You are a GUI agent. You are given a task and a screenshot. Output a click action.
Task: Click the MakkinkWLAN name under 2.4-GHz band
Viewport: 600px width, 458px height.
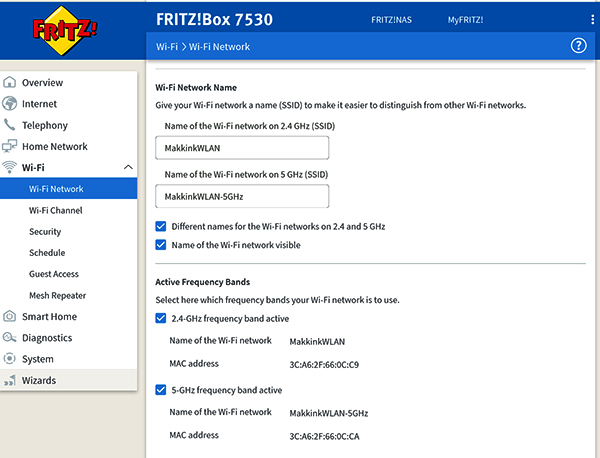(317, 341)
